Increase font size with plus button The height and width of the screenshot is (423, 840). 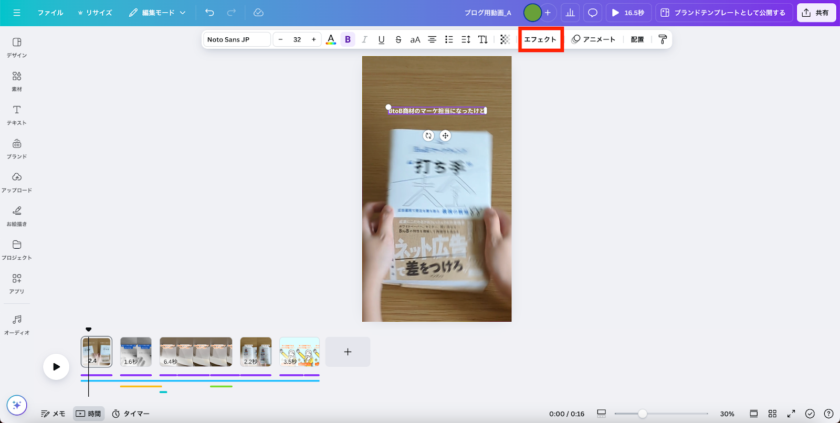(x=313, y=39)
